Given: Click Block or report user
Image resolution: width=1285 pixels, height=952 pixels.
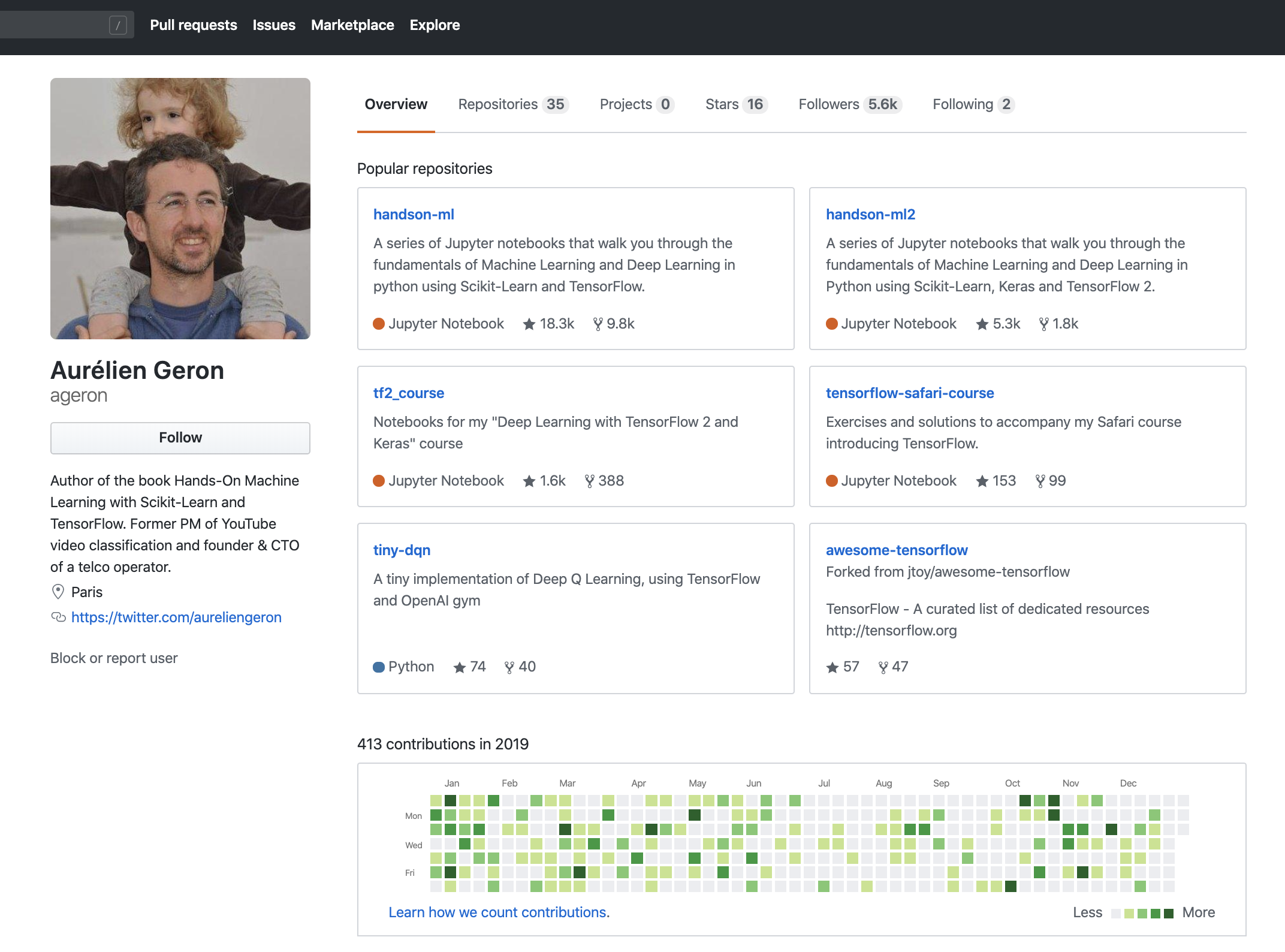Looking at the screenshot, I should (114, 658).
